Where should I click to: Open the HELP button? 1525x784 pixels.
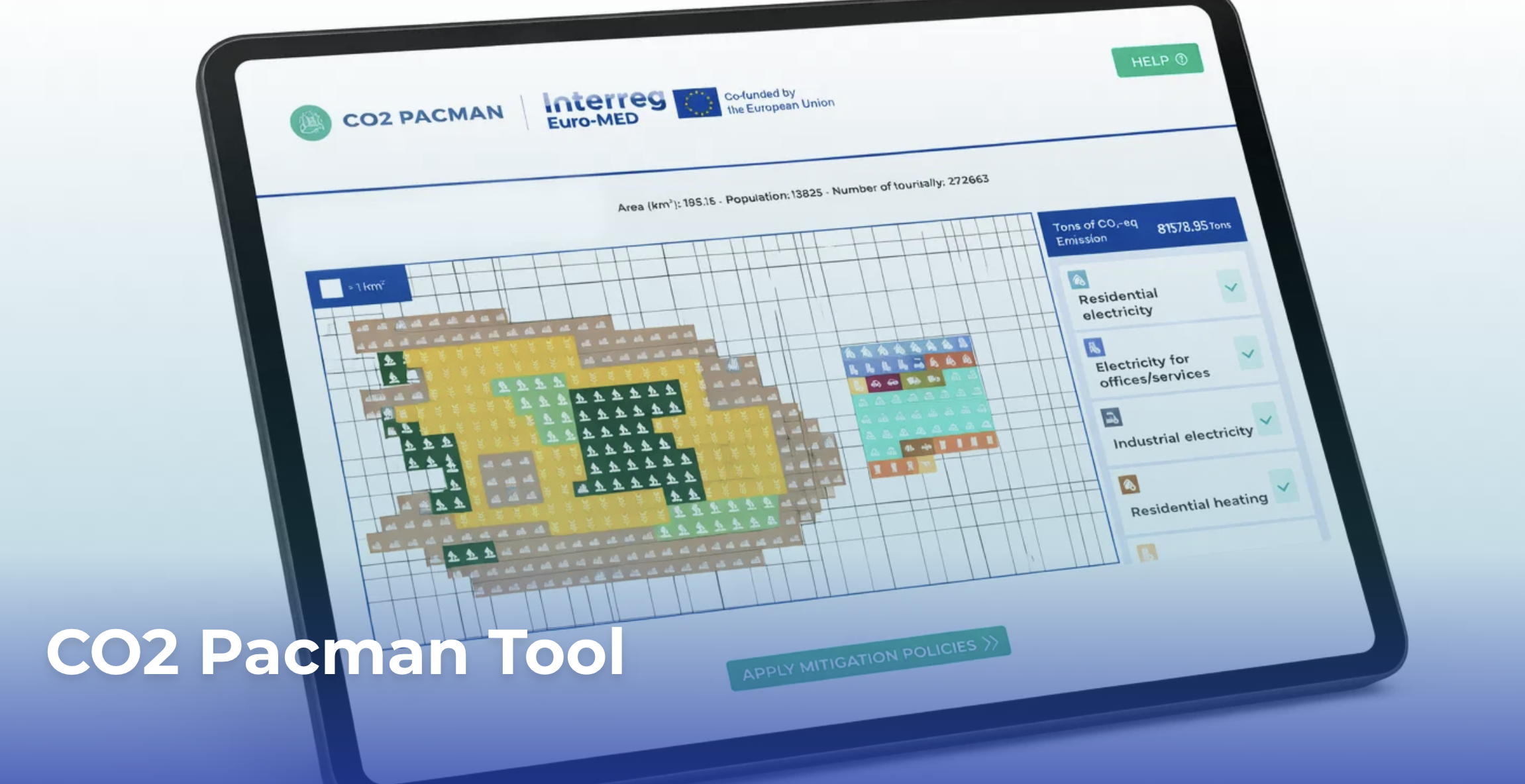pos(1157,61)
